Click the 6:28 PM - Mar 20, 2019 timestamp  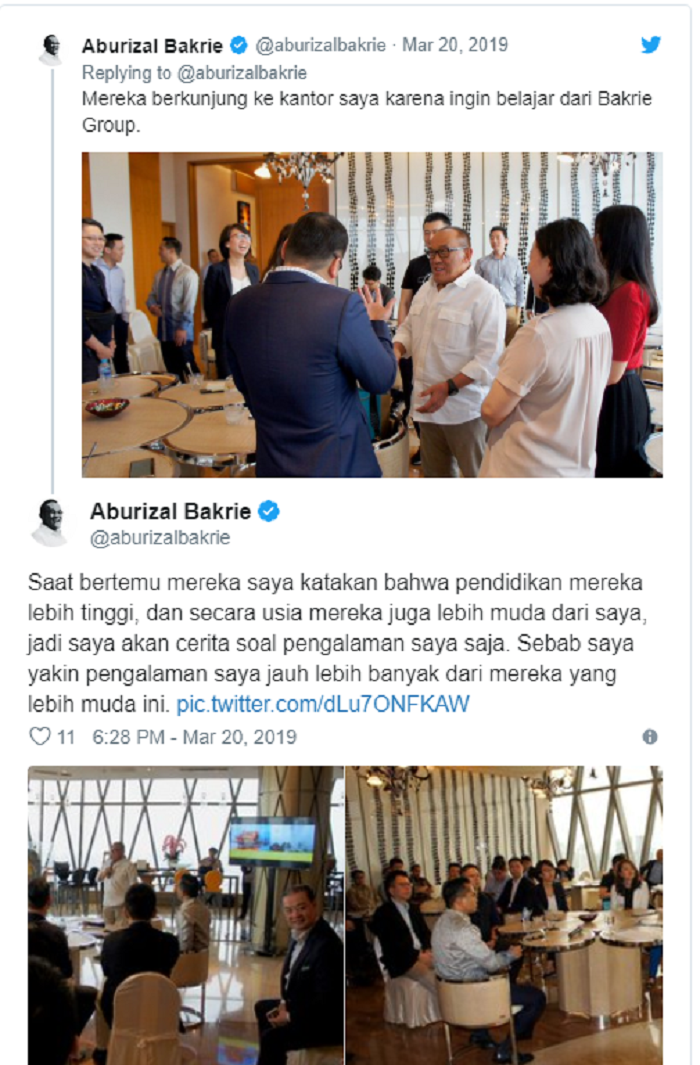coord(194,737)
